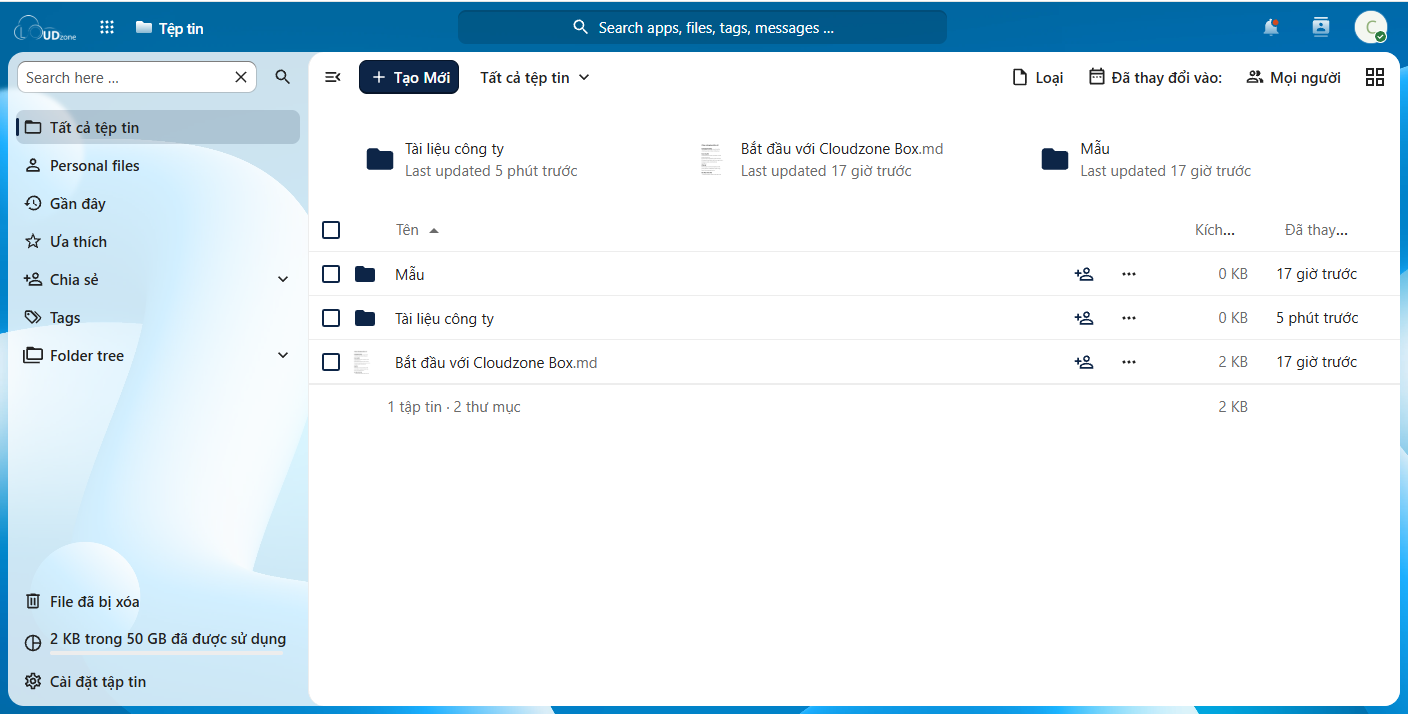Open the Mẫu recent card folder
The image size is (1408, 714).
click(x=1146, y=159)
